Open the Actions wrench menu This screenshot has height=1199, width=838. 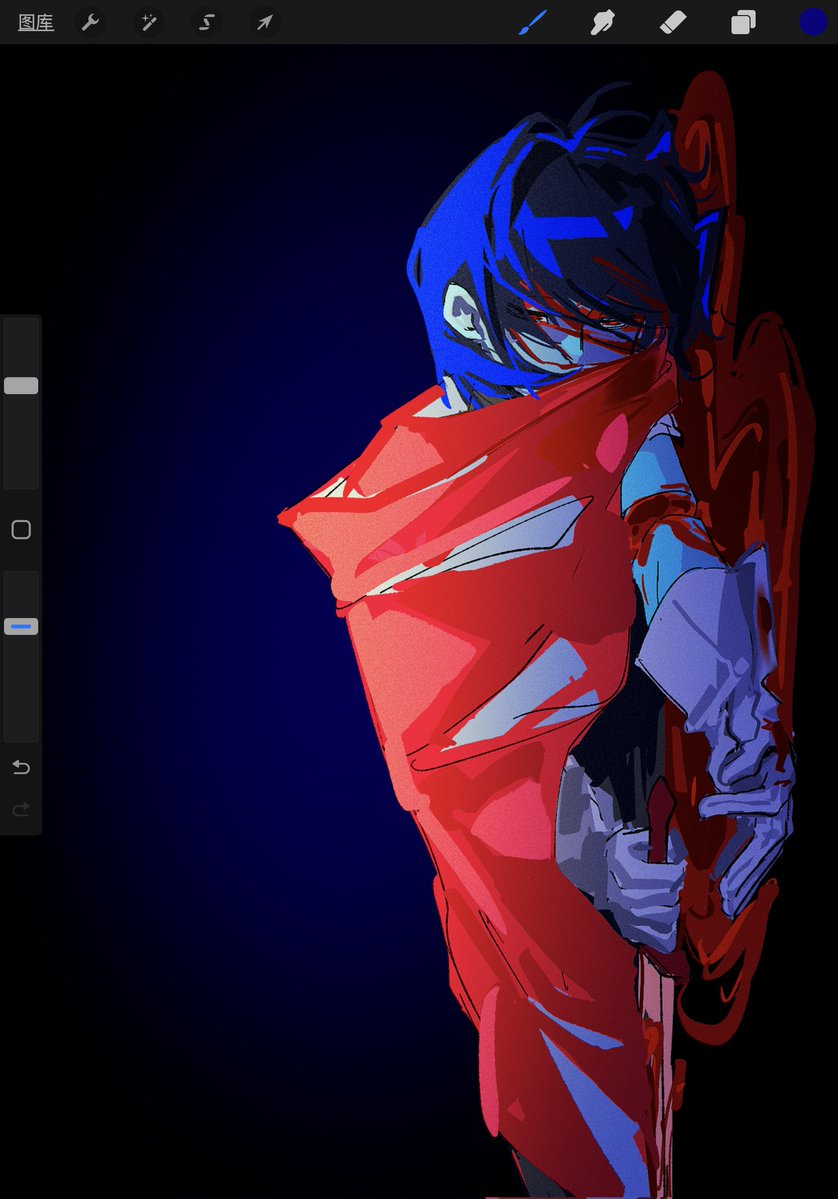click(x=91, y=22)
